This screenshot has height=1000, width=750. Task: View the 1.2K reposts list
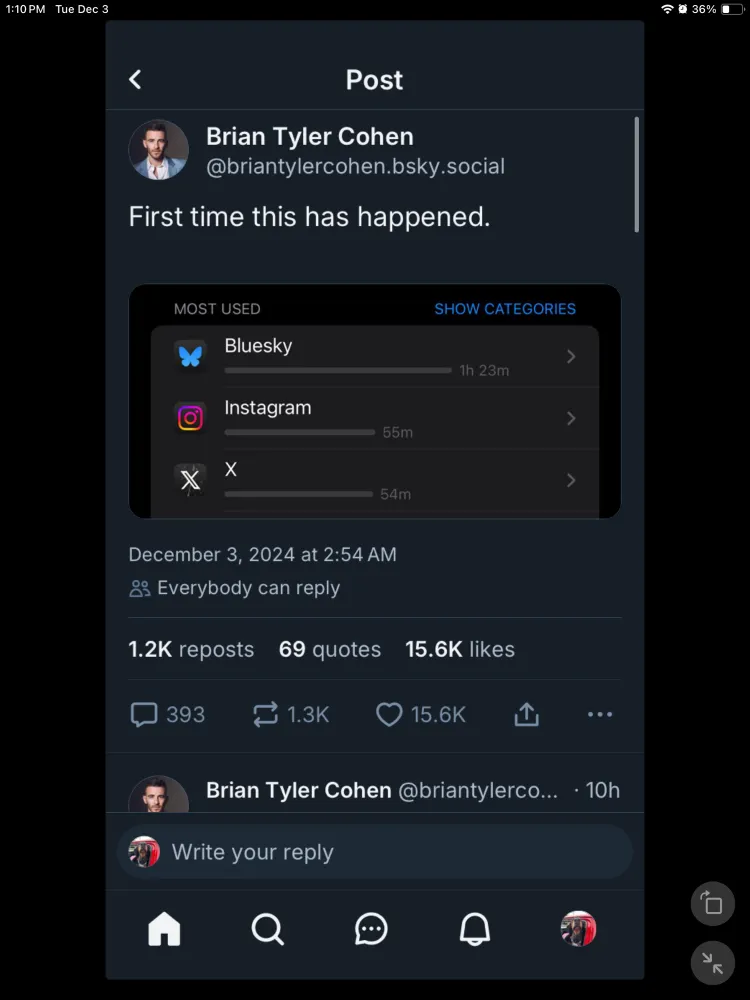click(x=191, y=649)
